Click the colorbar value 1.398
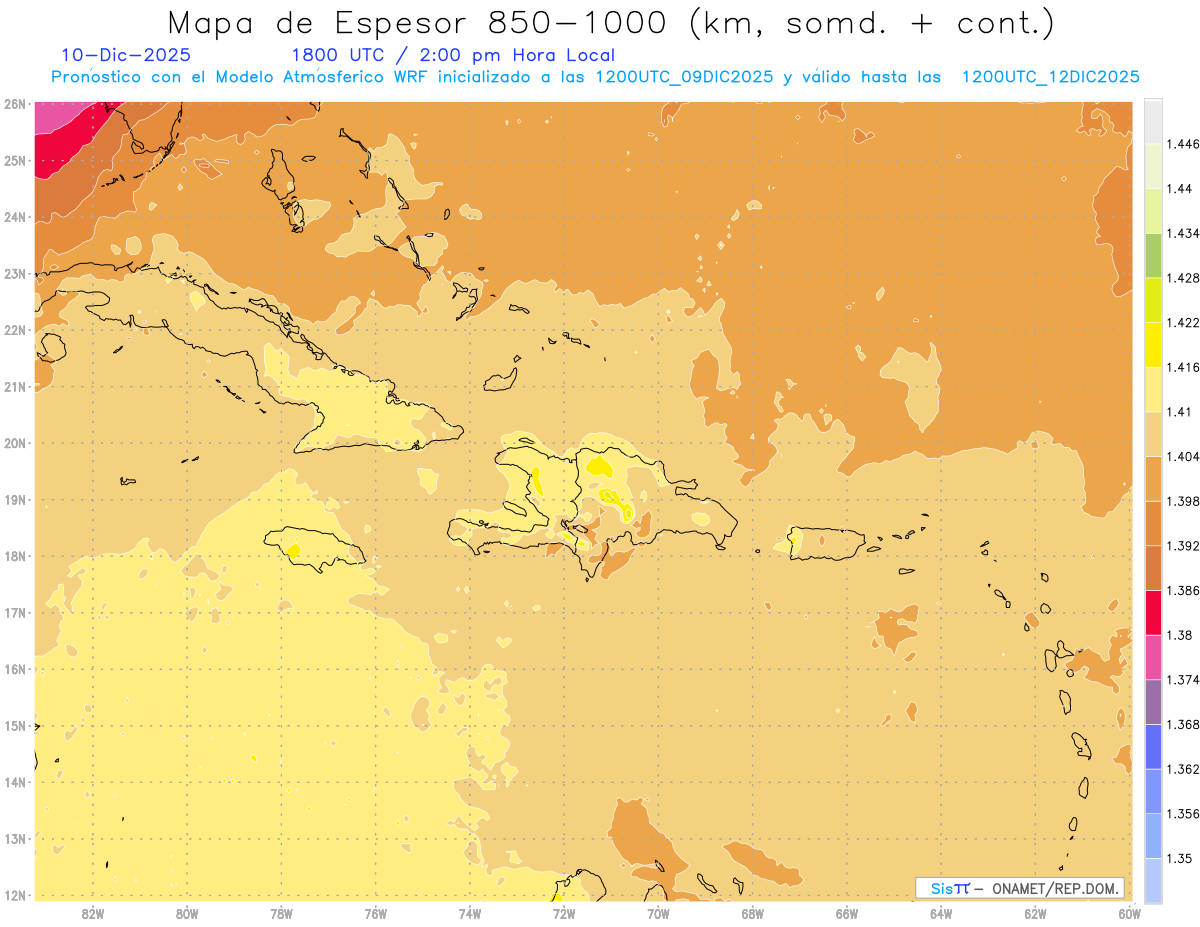The image size is (1200, 927). [x=1183, y=501]
